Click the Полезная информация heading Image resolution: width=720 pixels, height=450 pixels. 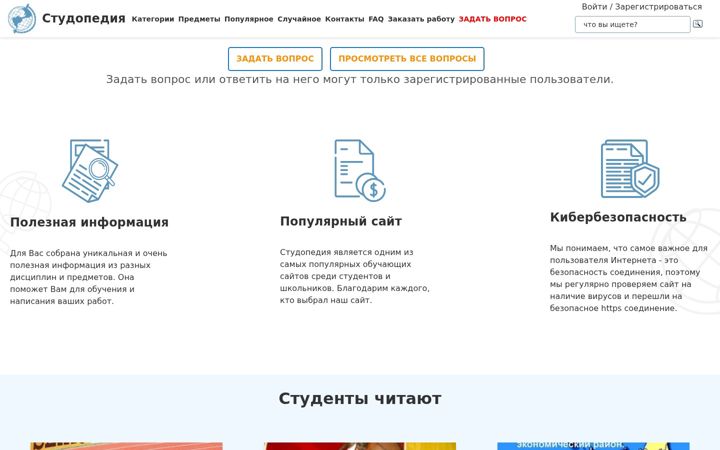[x=90, y=222]
